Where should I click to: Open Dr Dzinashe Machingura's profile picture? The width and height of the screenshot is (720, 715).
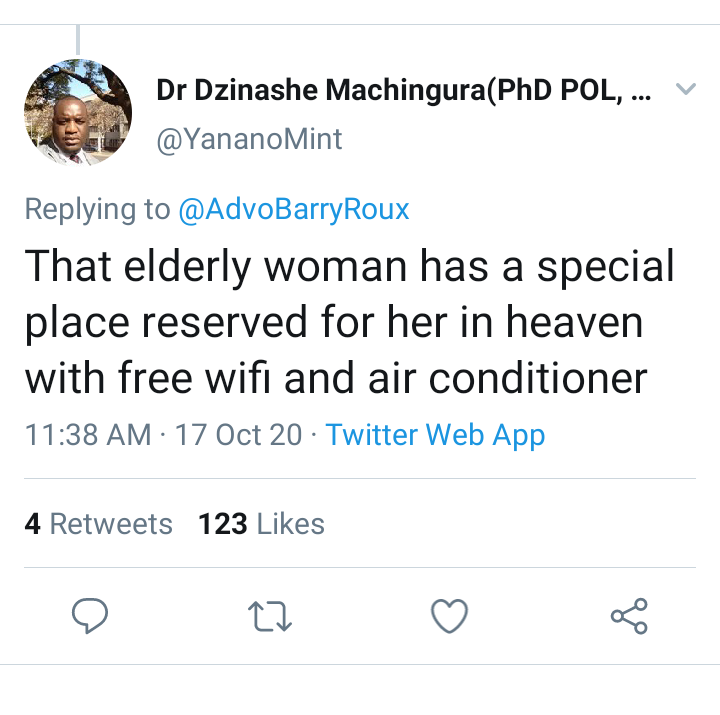pyautogui.click(x=78, y=112)
